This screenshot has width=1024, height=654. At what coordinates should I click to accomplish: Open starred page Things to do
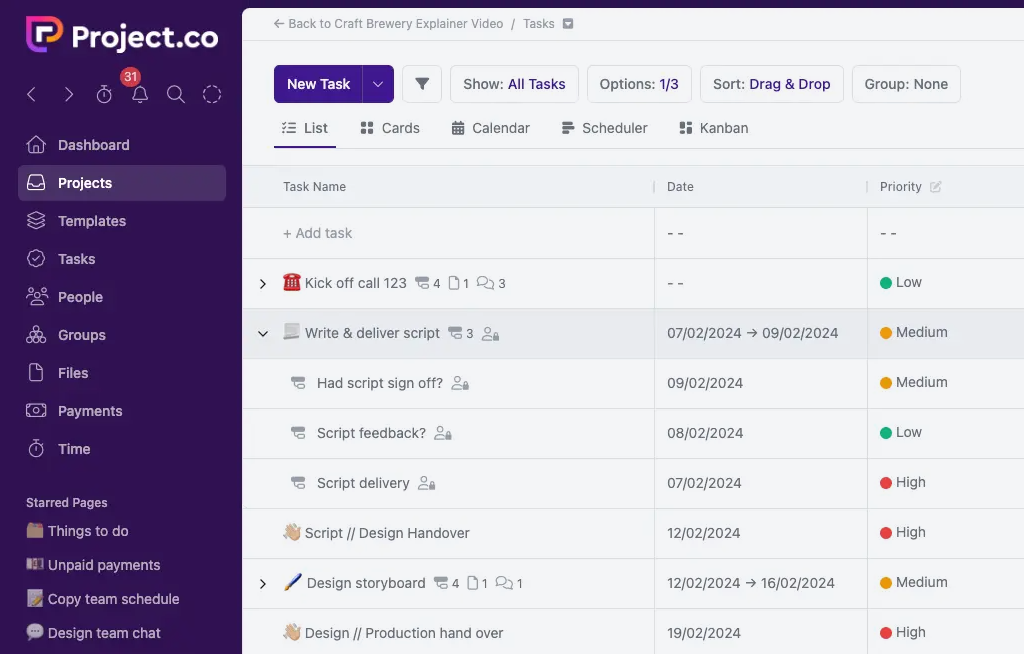[x=77, y=531]
